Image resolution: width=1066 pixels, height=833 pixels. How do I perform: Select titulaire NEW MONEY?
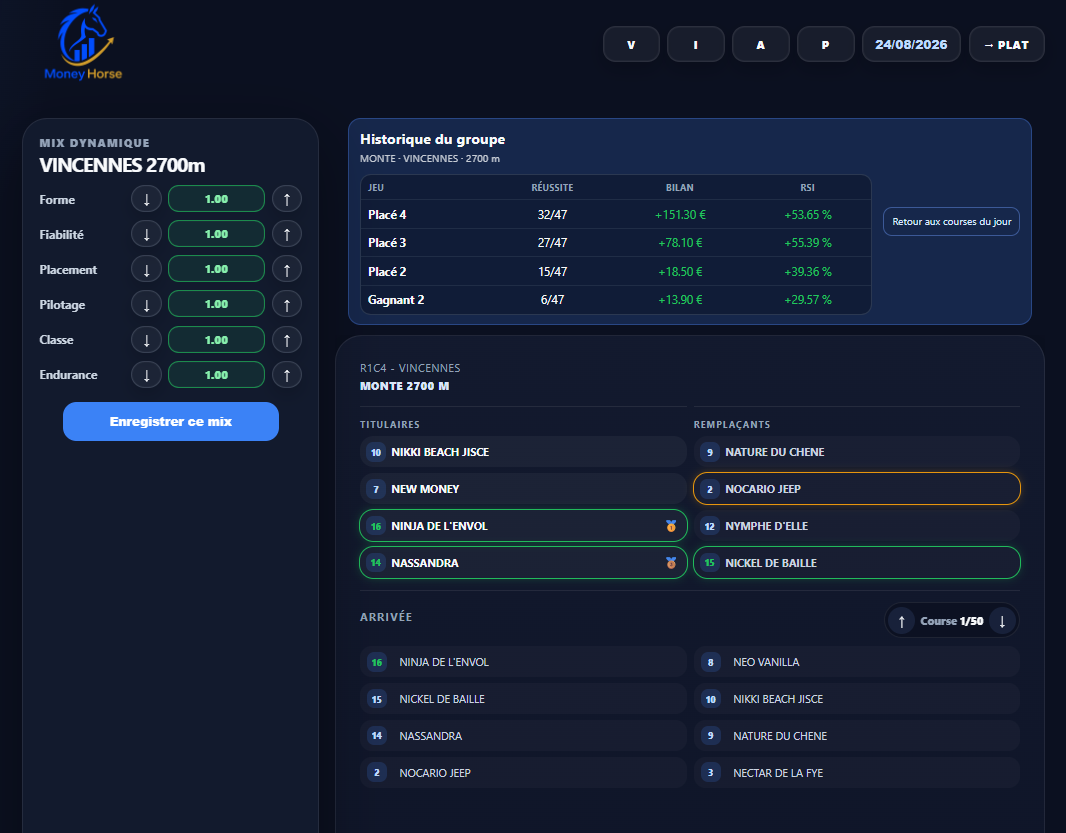point(523,489)
